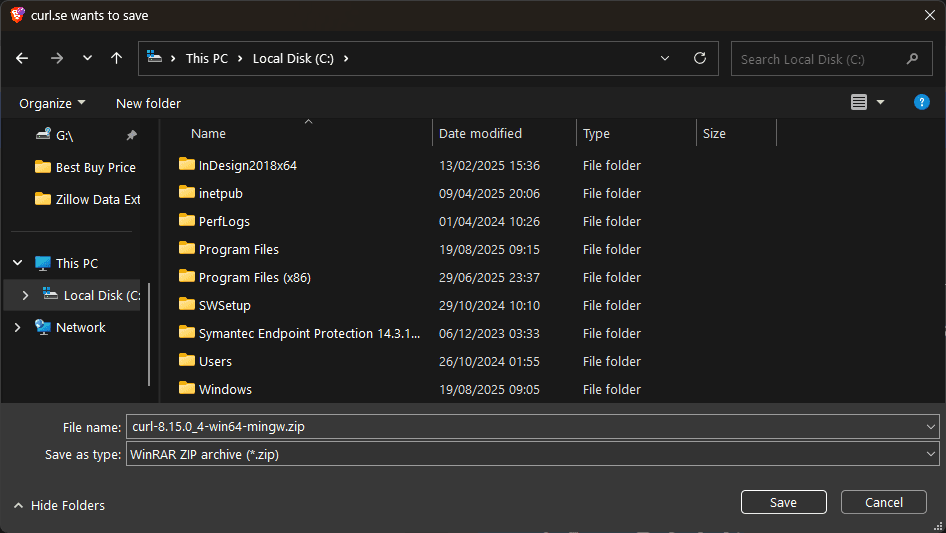Click the Up one level arrow
The image size is (946, 533).
(x=116, y=58)
